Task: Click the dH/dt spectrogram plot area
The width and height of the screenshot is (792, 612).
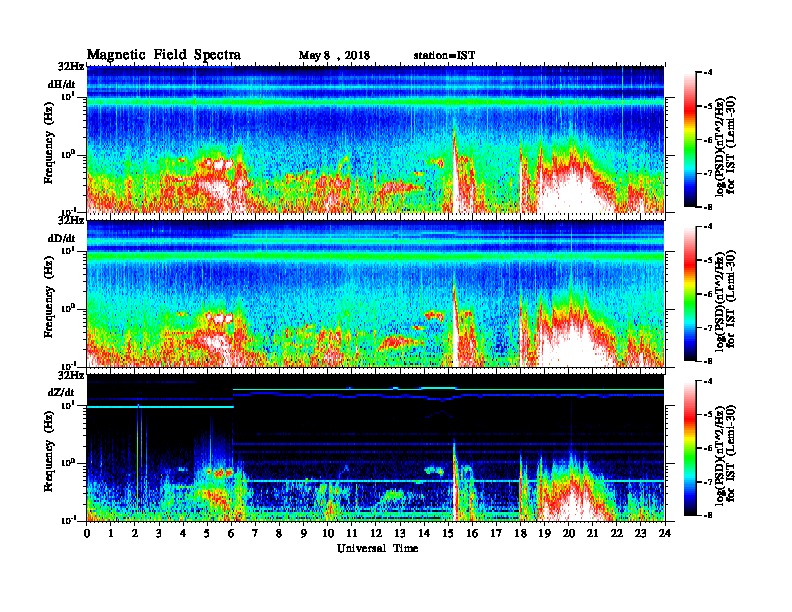Action: pos(375,139)
